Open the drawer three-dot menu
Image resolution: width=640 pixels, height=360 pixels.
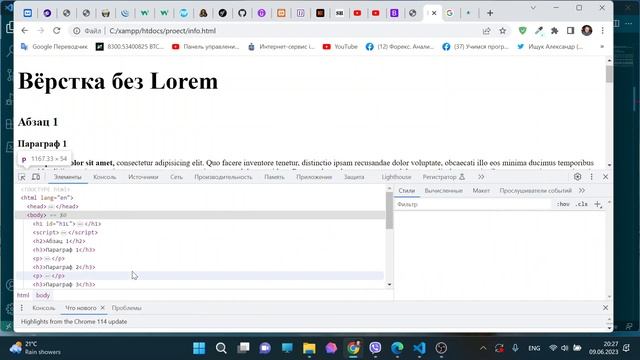22,308
